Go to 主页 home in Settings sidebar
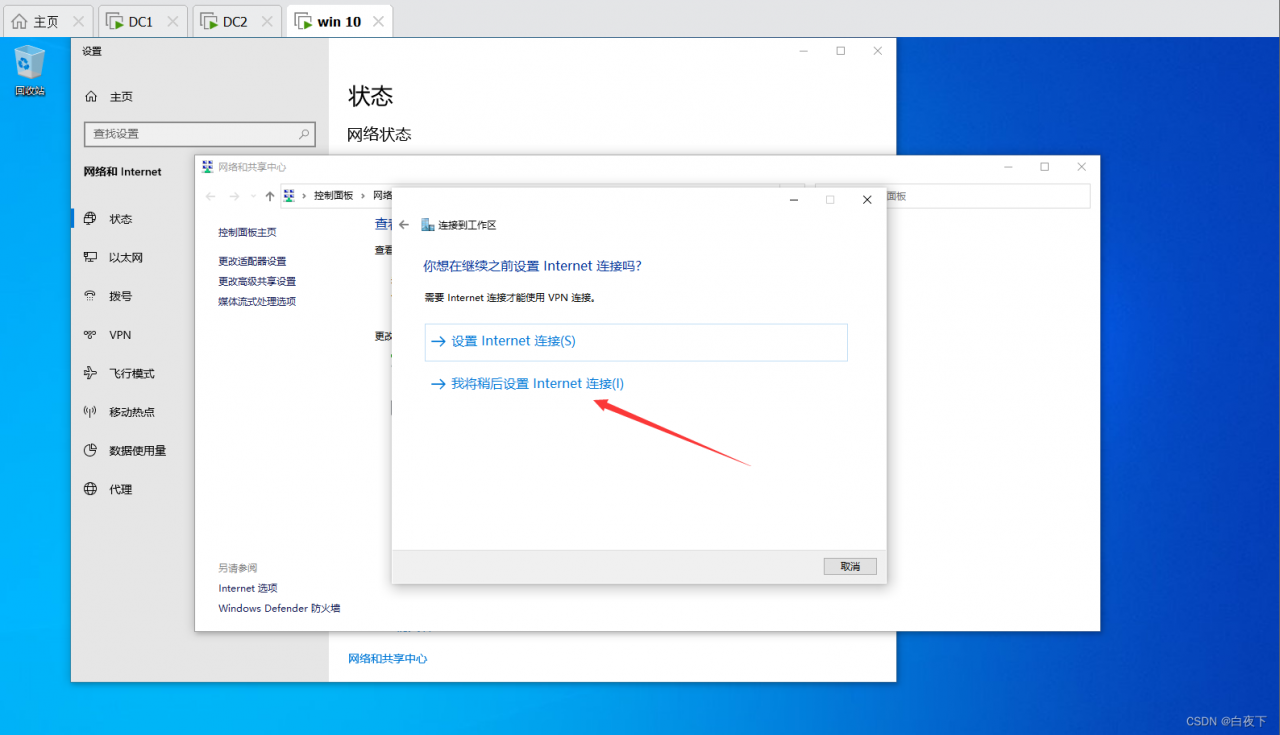The height and width of the screenshot is (735, 1280). [x=109, y=97]
